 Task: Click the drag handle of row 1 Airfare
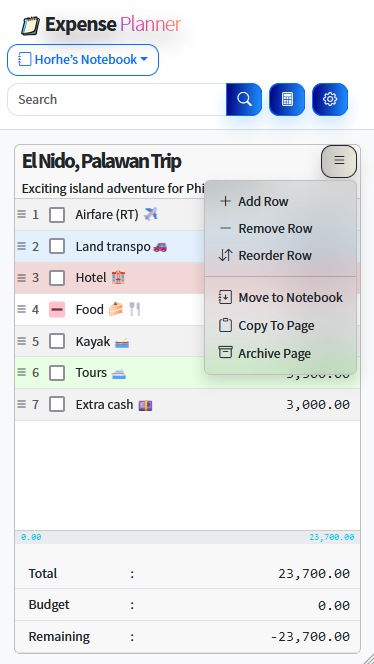[x=22, y=215]
